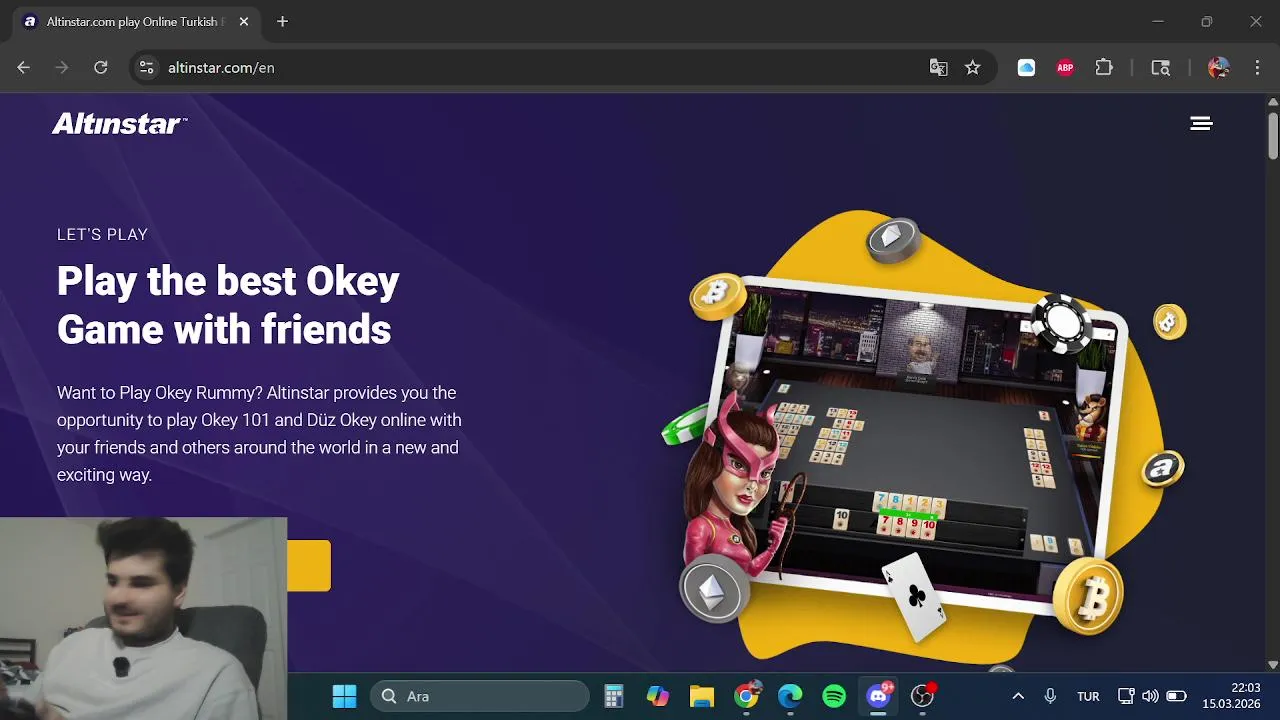Viewport: 1280px width, 720px height.
Task: Open the cloud extension icon
Action: [x=1026, y=67]
